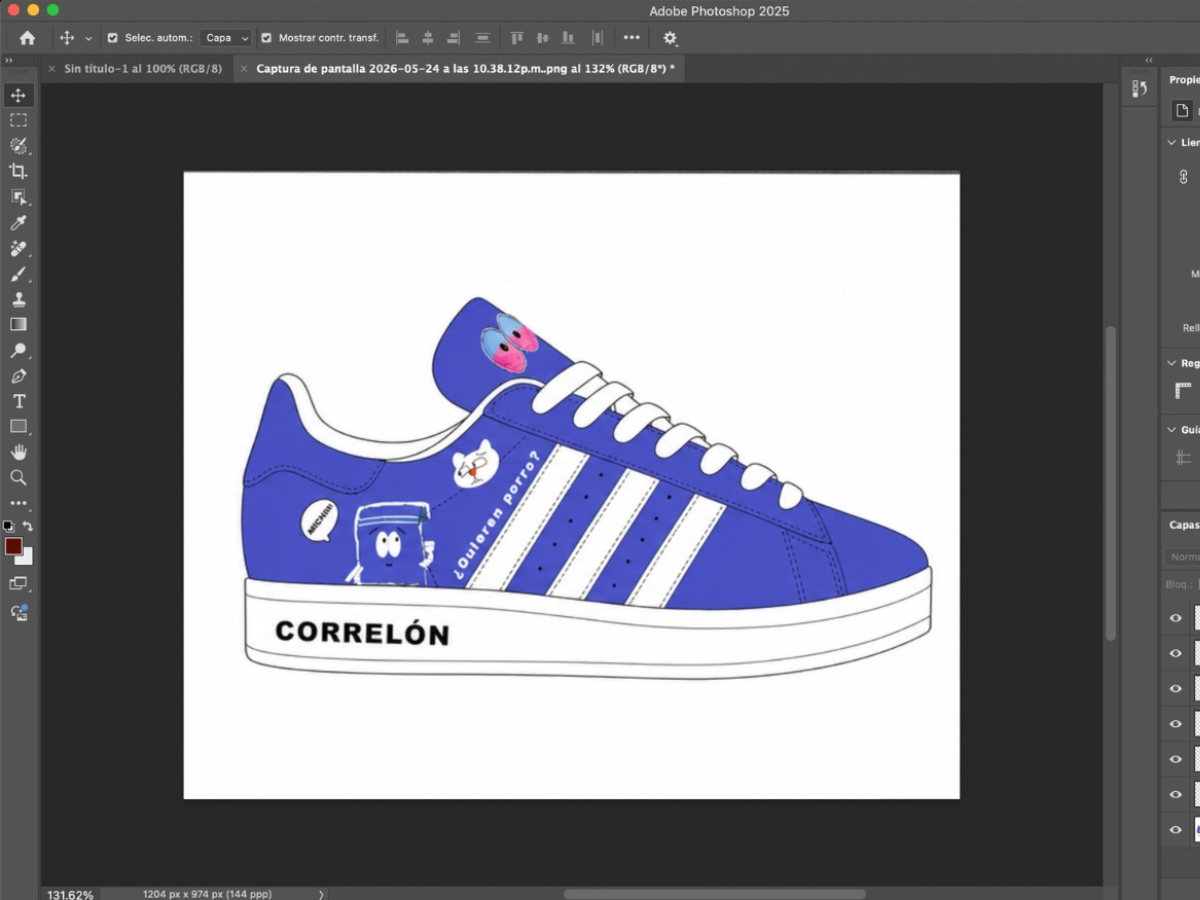Open the foreground dark red color swatch
Image resolution: width=1200 pixels, height=900 pixels.
click(13, 545)
